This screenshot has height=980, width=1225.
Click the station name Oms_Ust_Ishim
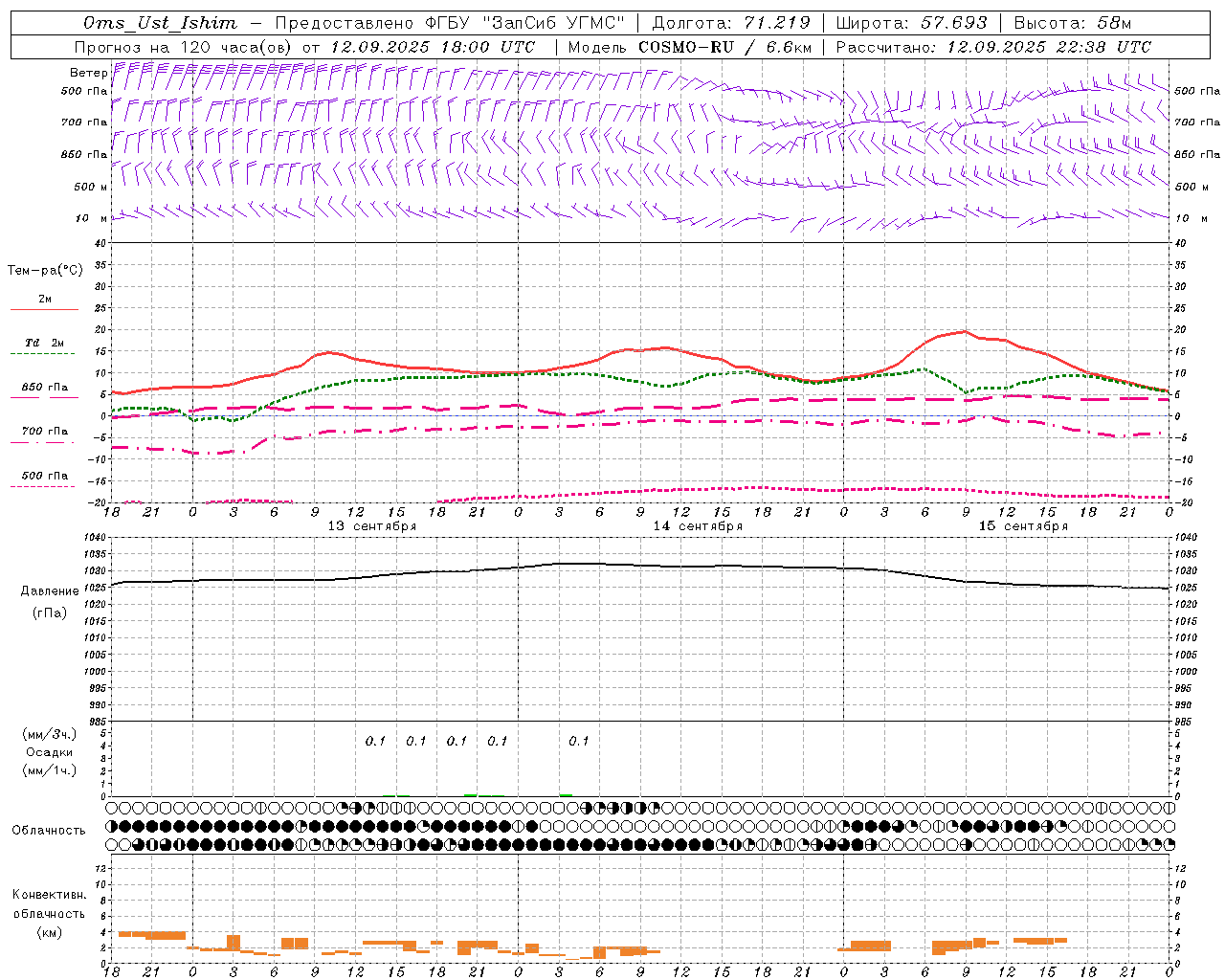[160, 23]
